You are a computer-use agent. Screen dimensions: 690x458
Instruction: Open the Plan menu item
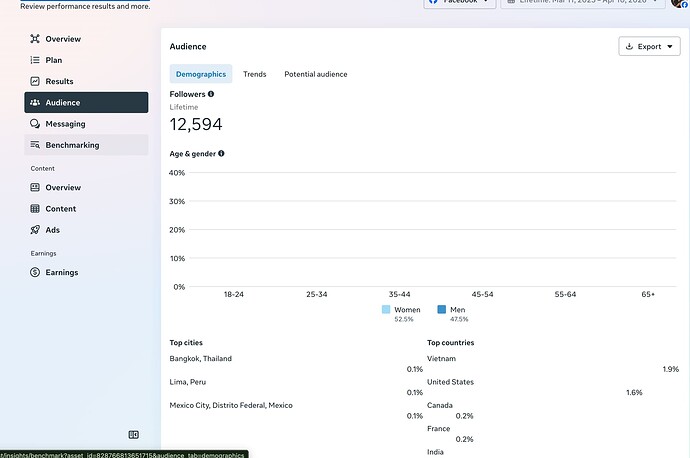coord(86,60)
